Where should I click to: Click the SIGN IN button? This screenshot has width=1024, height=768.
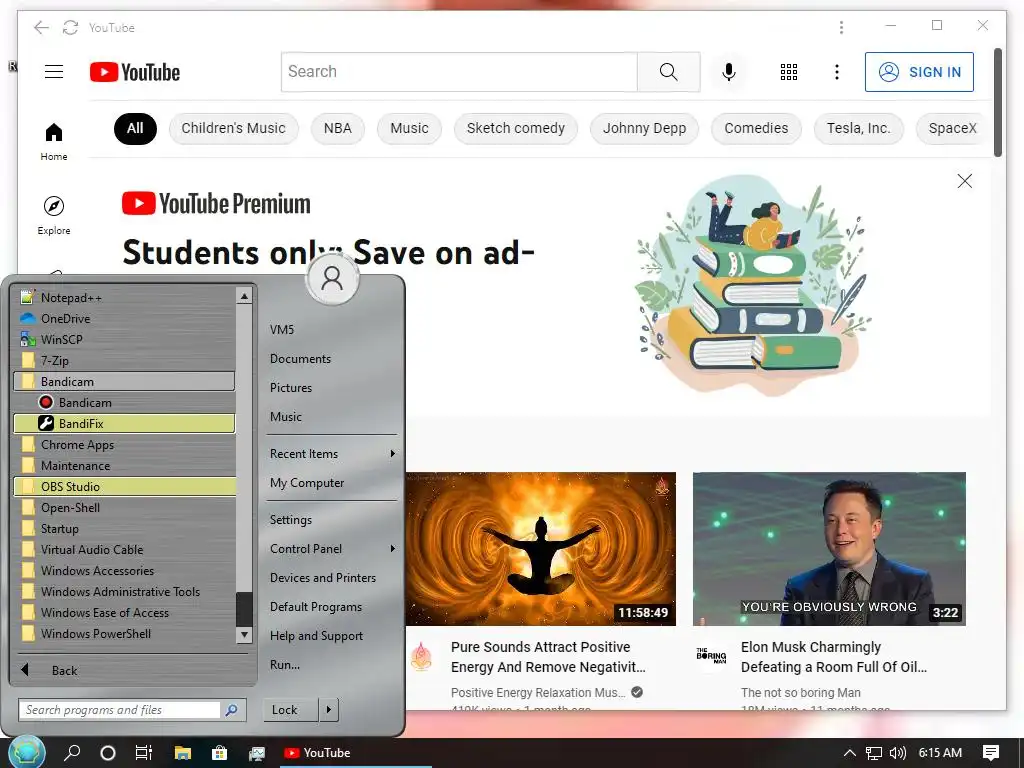pyautogui.click(x=919, y=72)
